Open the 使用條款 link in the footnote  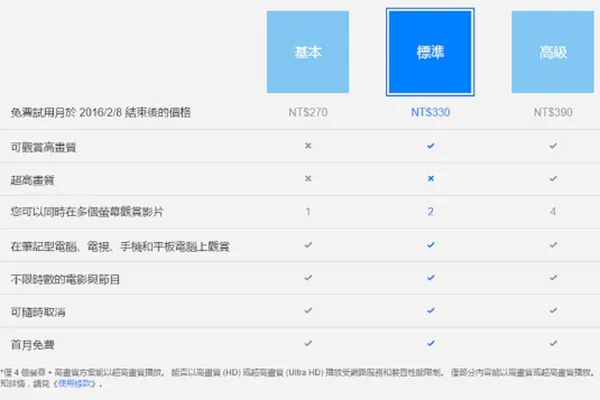point(75,383)
